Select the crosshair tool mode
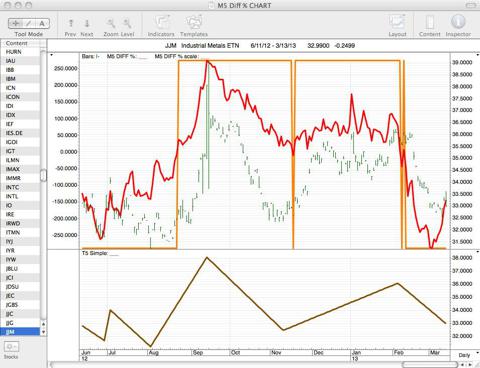This screenshot has height=368, width=480. click(x=15, y=23)
